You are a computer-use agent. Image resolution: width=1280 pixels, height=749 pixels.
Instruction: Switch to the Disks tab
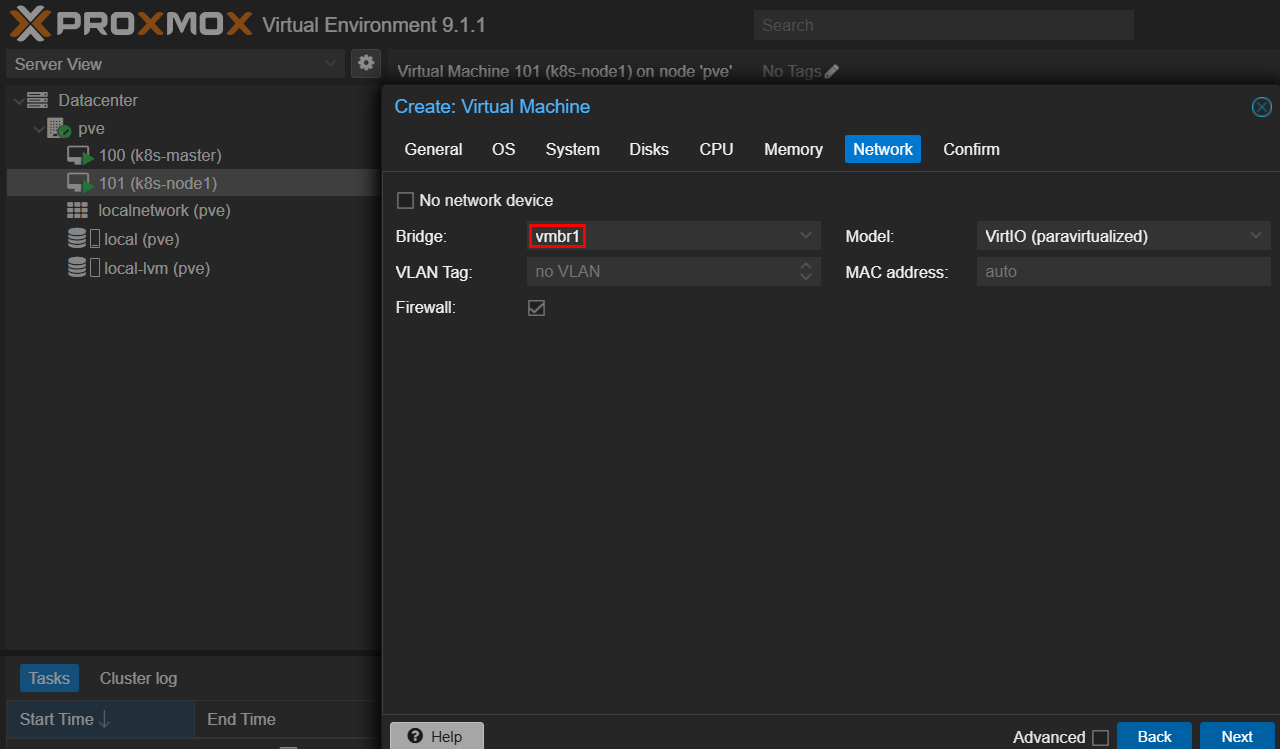(x=649, y=149)
